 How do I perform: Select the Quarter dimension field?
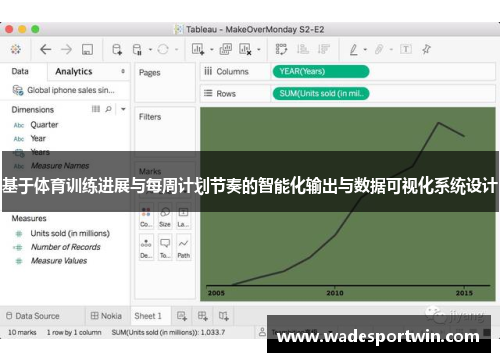point(44,125)
